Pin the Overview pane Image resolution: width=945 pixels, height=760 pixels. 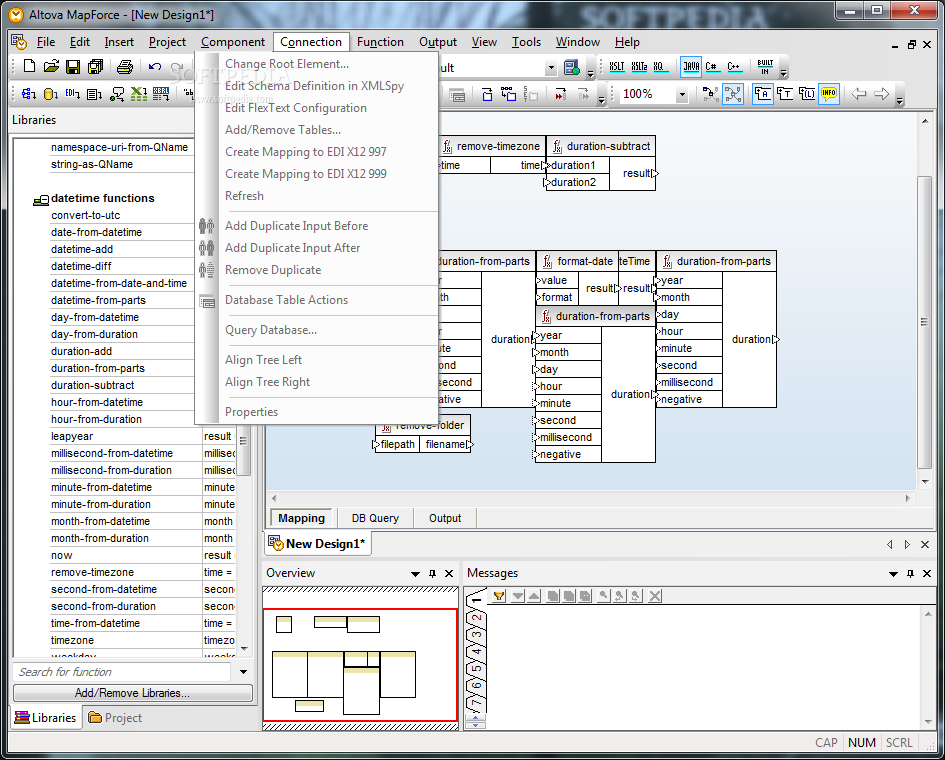(432, 574)
